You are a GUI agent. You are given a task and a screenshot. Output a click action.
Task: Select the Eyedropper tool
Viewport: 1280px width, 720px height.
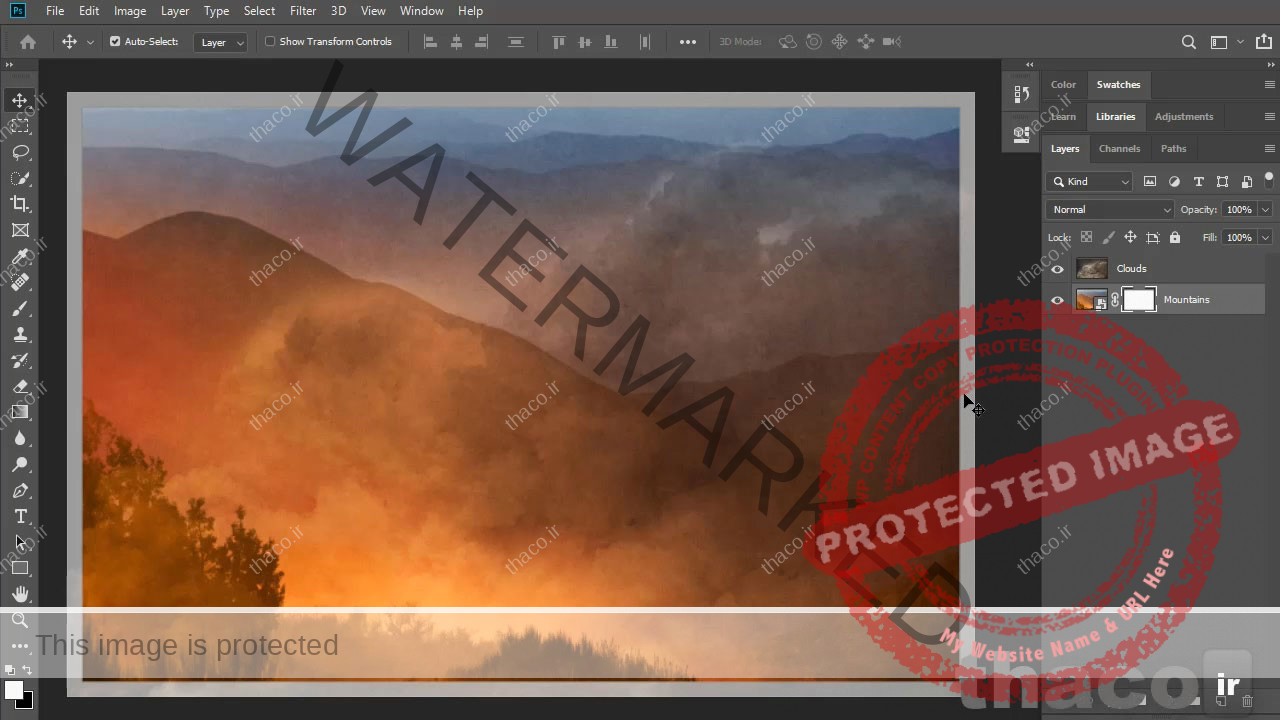[x=20, y=257]
